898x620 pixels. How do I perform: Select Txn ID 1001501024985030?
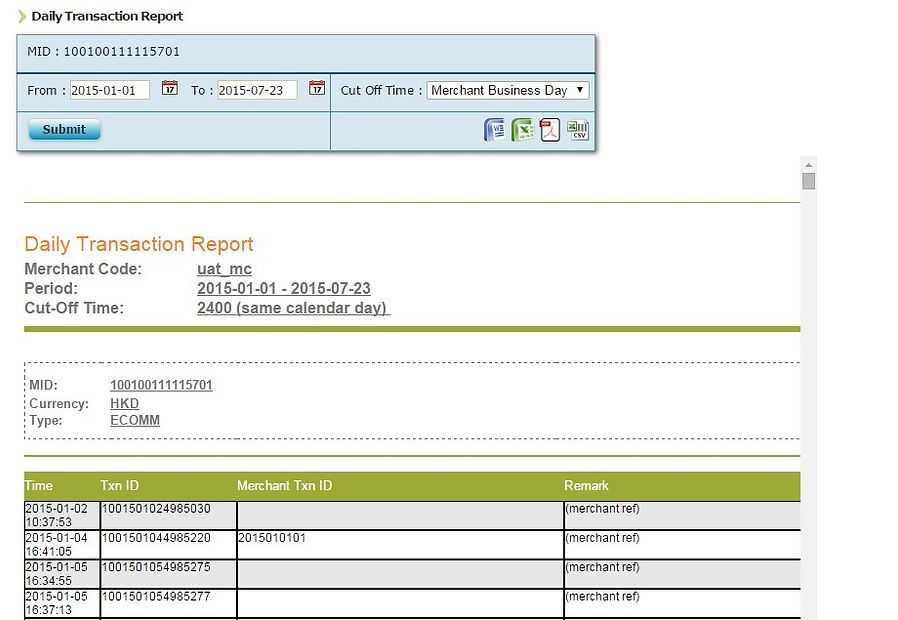tap(156, 508)
